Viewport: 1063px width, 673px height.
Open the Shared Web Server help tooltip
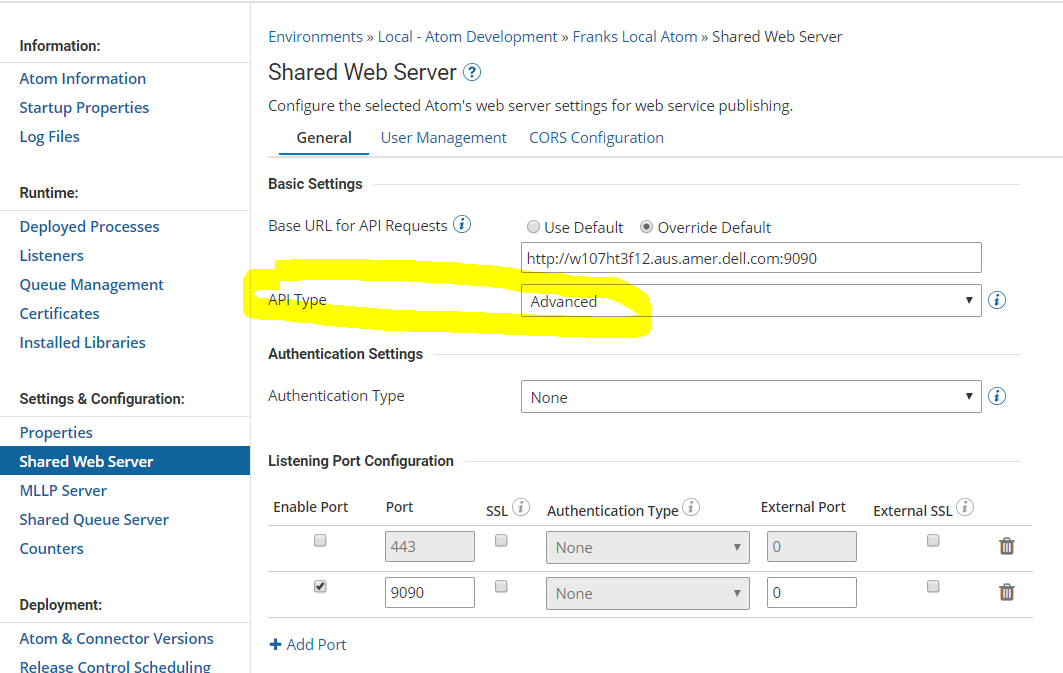[x=470, y=72]
